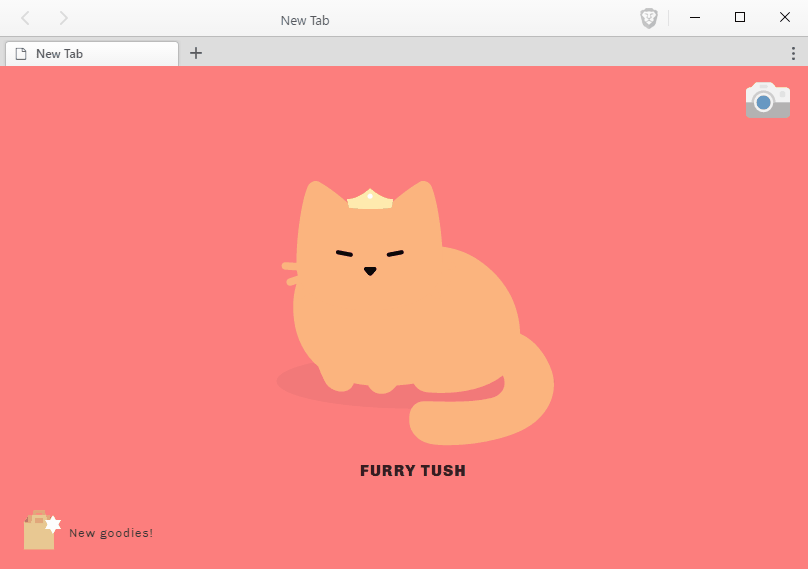Click the page icon on the tab
The width and height of the screenshot is (808, 569).
pos(21,54)
